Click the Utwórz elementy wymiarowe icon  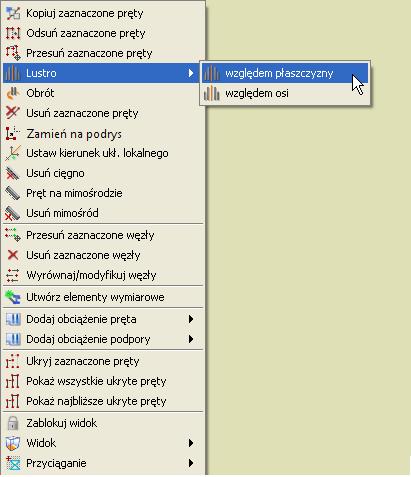pyautogui.click(x=13, y=297)
